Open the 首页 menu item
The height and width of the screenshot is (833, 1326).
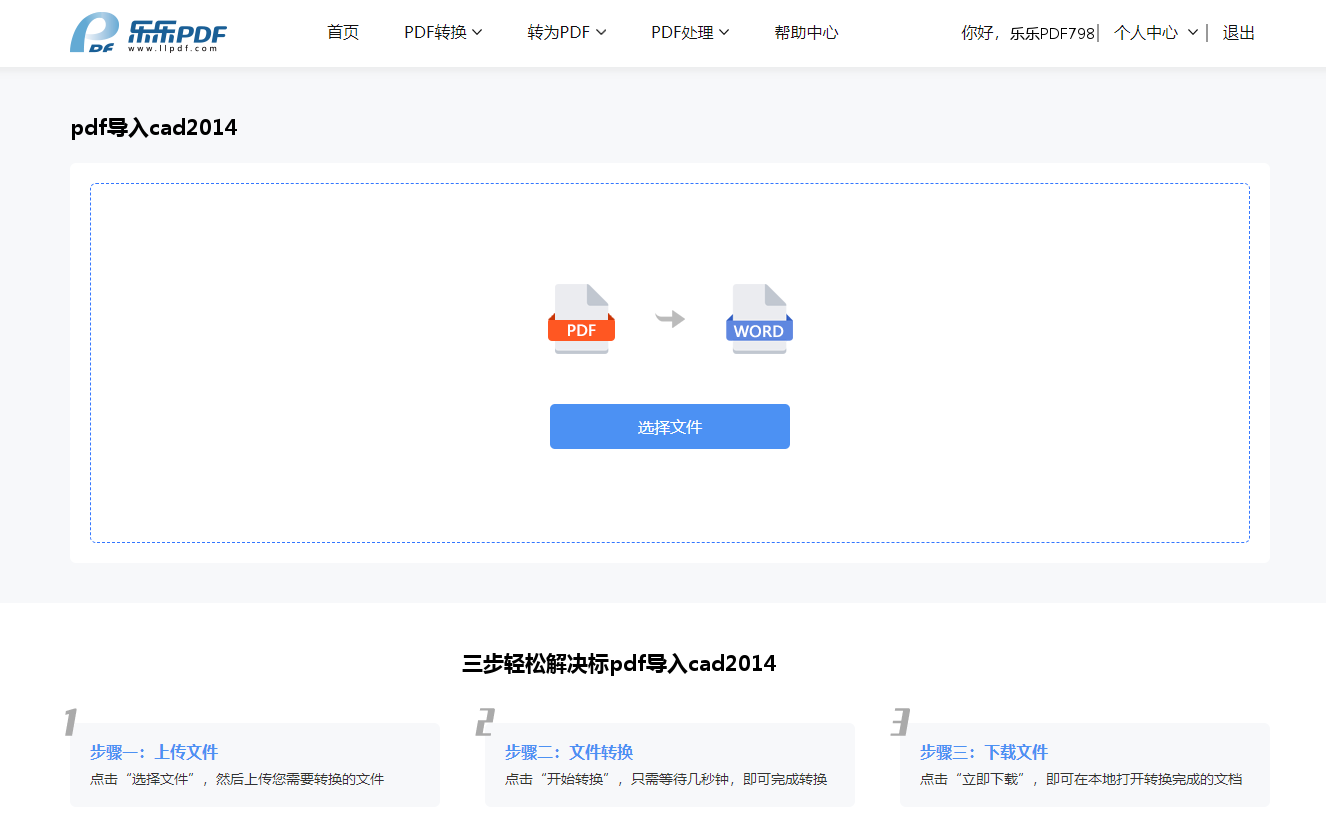pyautogui.click(x=343, y=33)
